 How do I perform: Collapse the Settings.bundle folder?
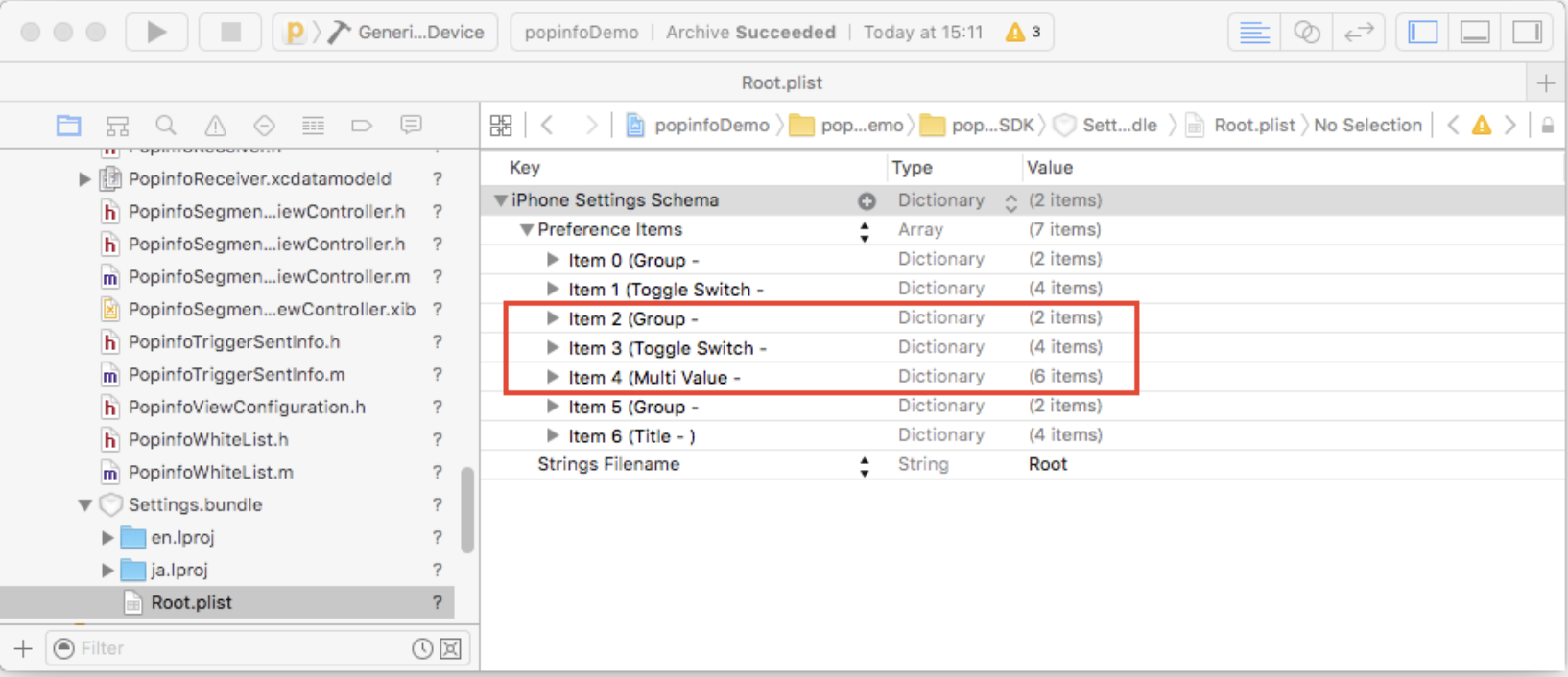pos(85,504)
